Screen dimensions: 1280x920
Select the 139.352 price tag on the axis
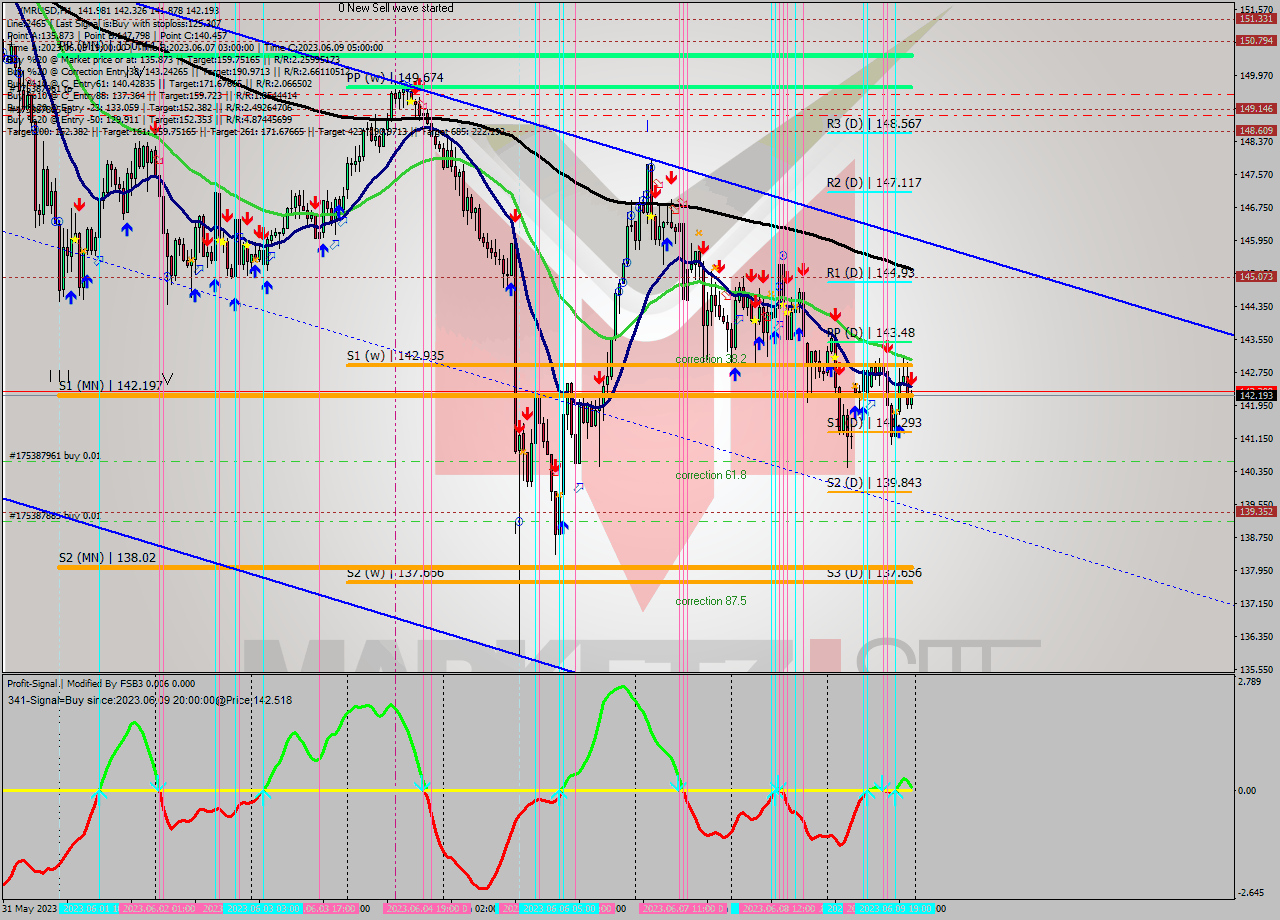point(1255,512)
